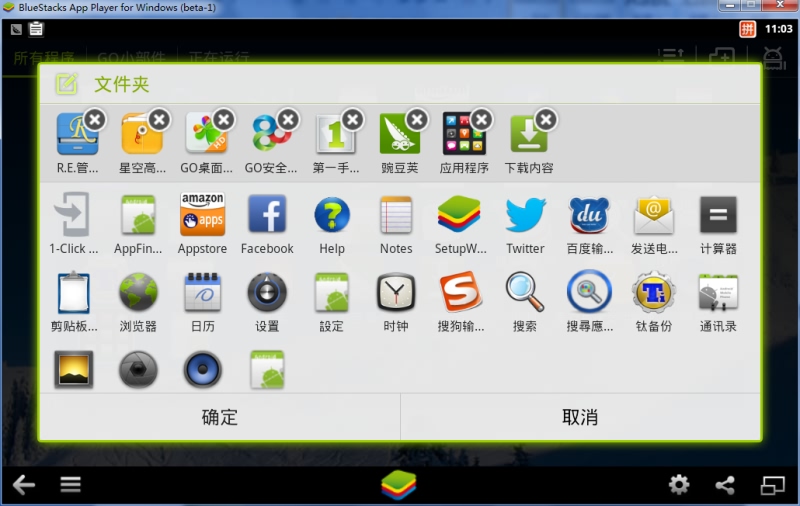
Task: Toggle the fullscreen screen-size icon
Action: click(x=772, y=485)
